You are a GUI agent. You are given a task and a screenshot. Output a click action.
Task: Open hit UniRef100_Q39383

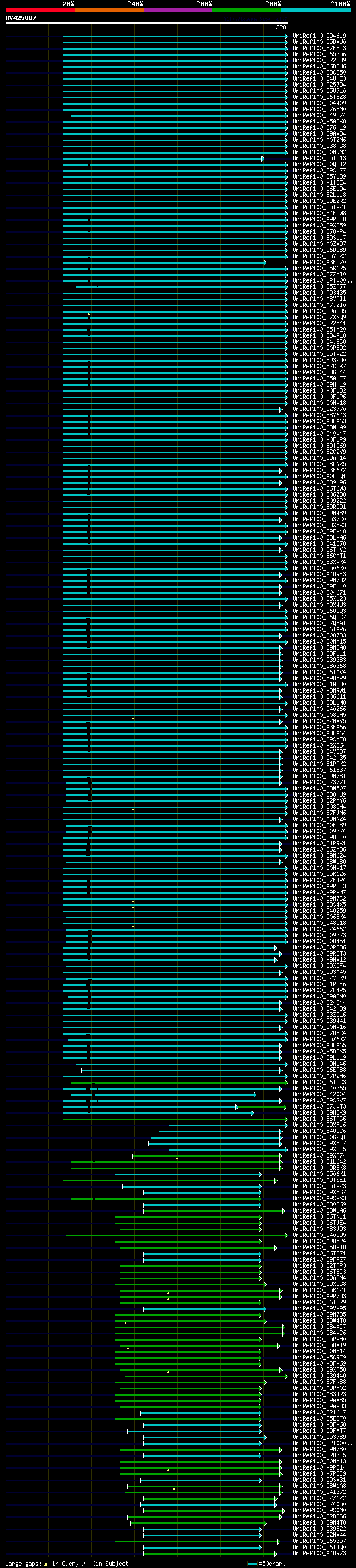click(x=319, y=660)
